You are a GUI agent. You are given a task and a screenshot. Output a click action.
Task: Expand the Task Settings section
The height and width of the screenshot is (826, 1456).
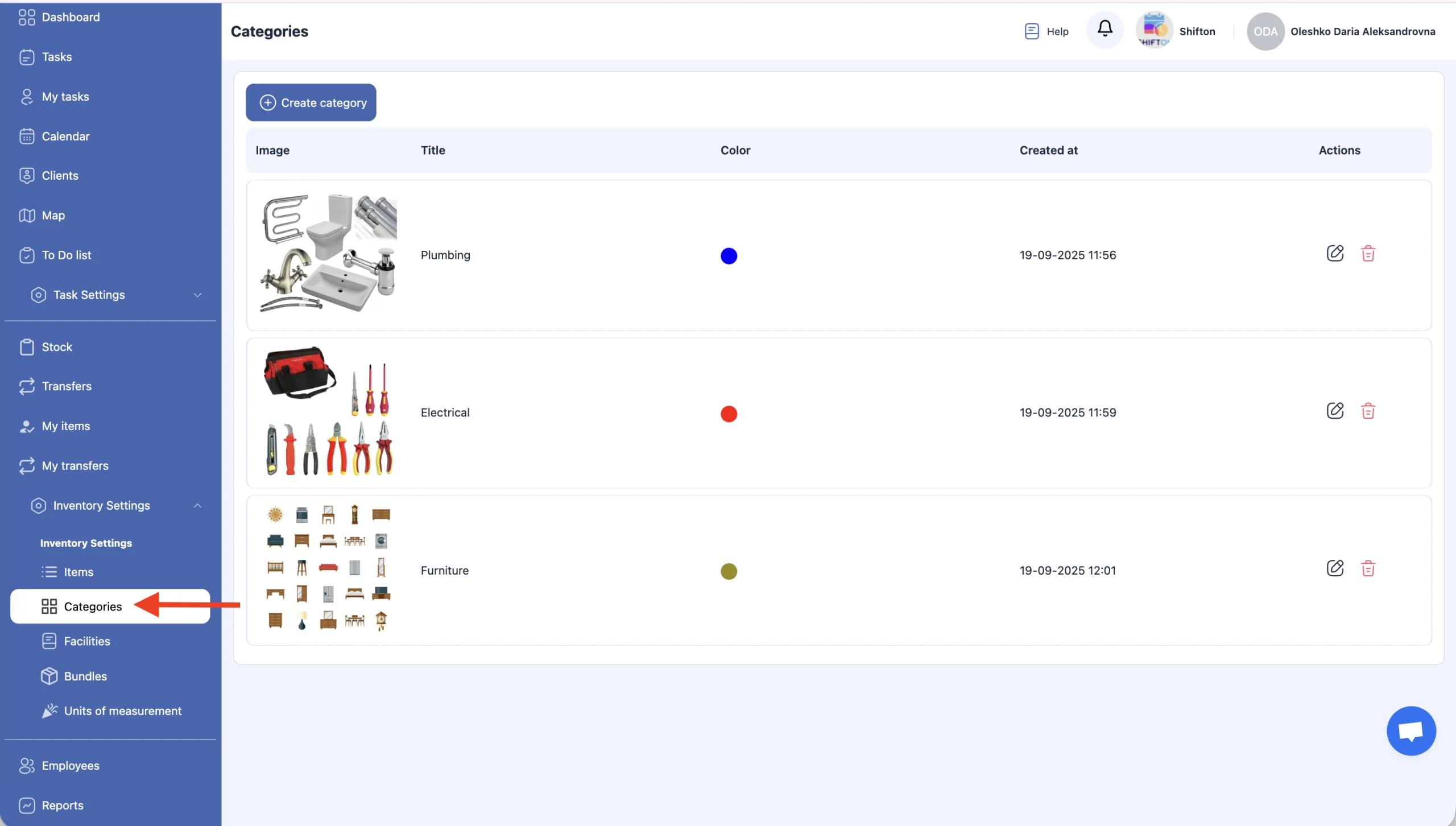197,295
